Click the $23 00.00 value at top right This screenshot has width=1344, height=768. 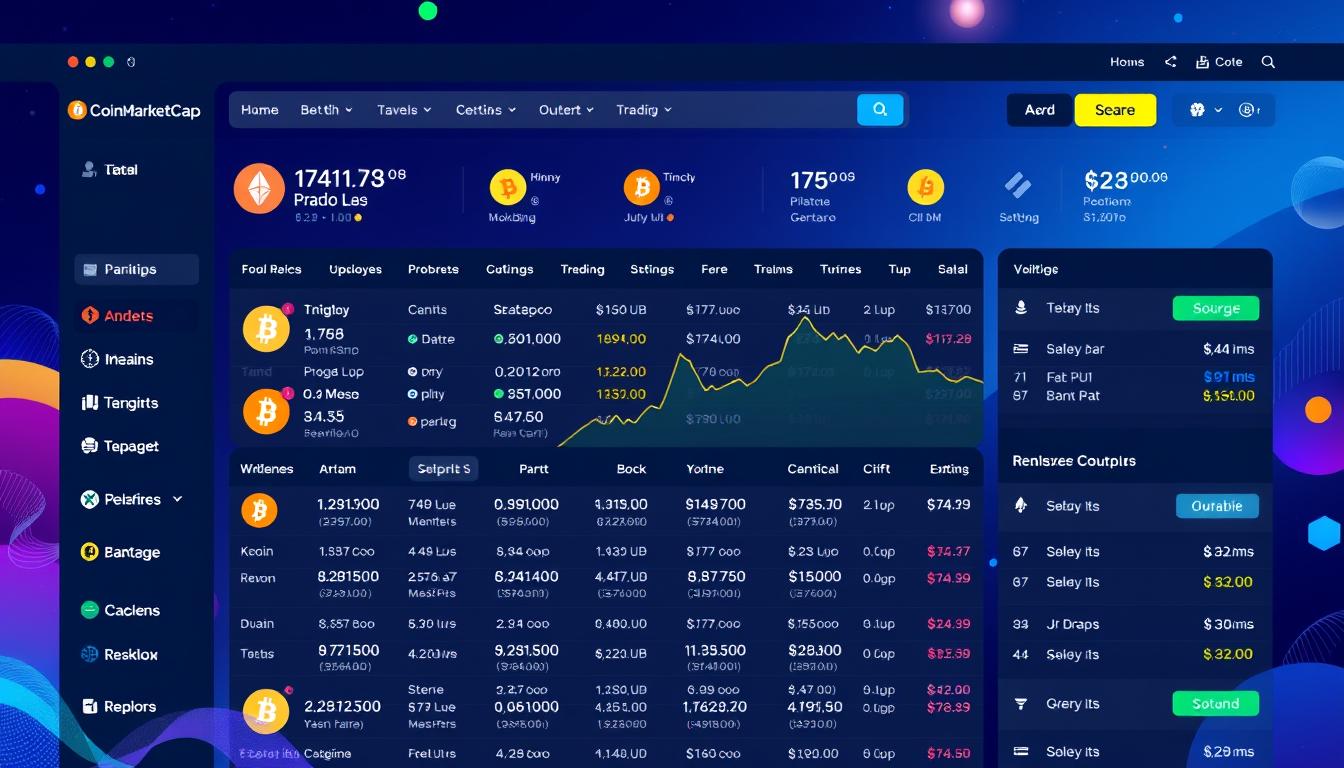coord(1125,180)
